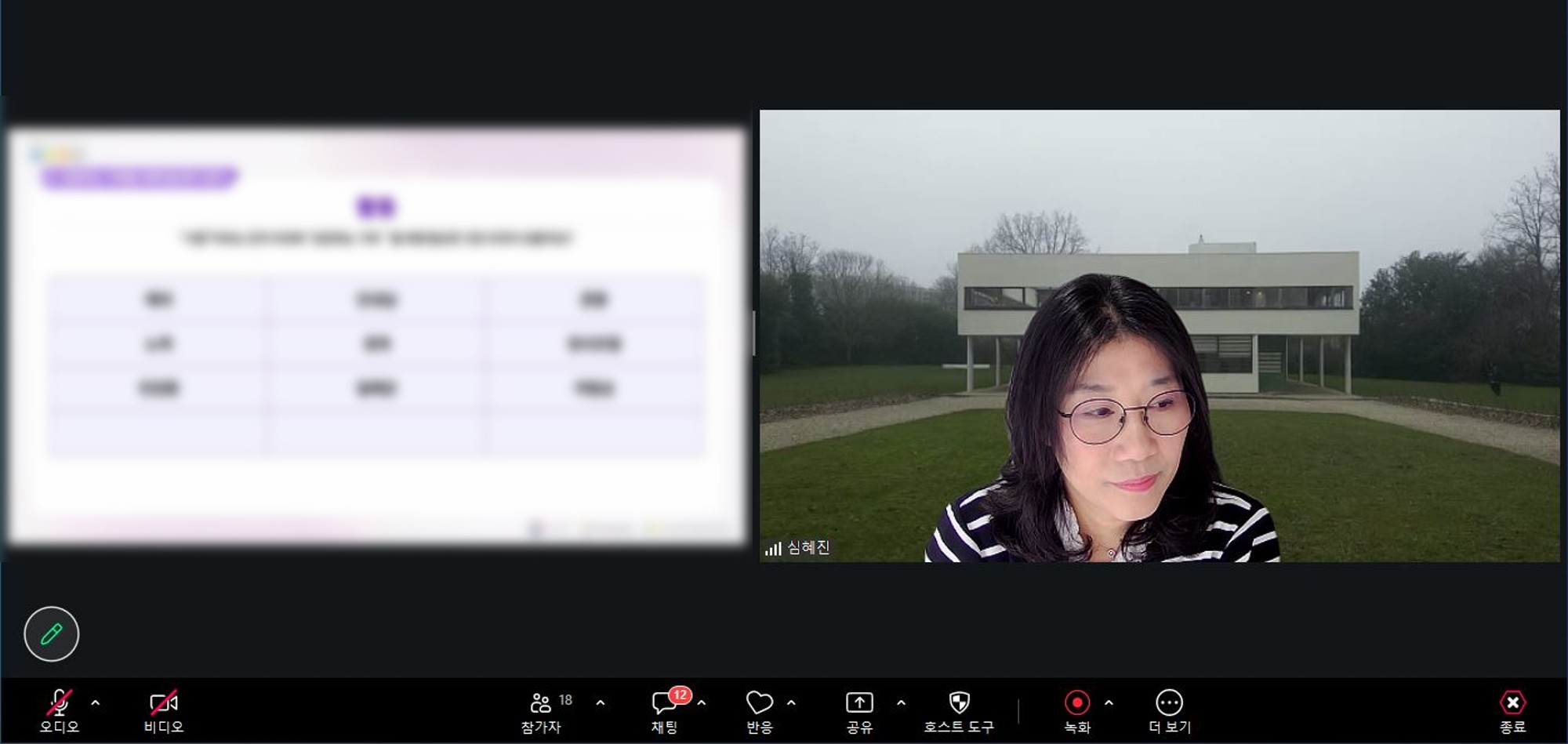Select the blurred shared slide view
Viewport: 1568px width, 744px height.
(x=376, y=337)
